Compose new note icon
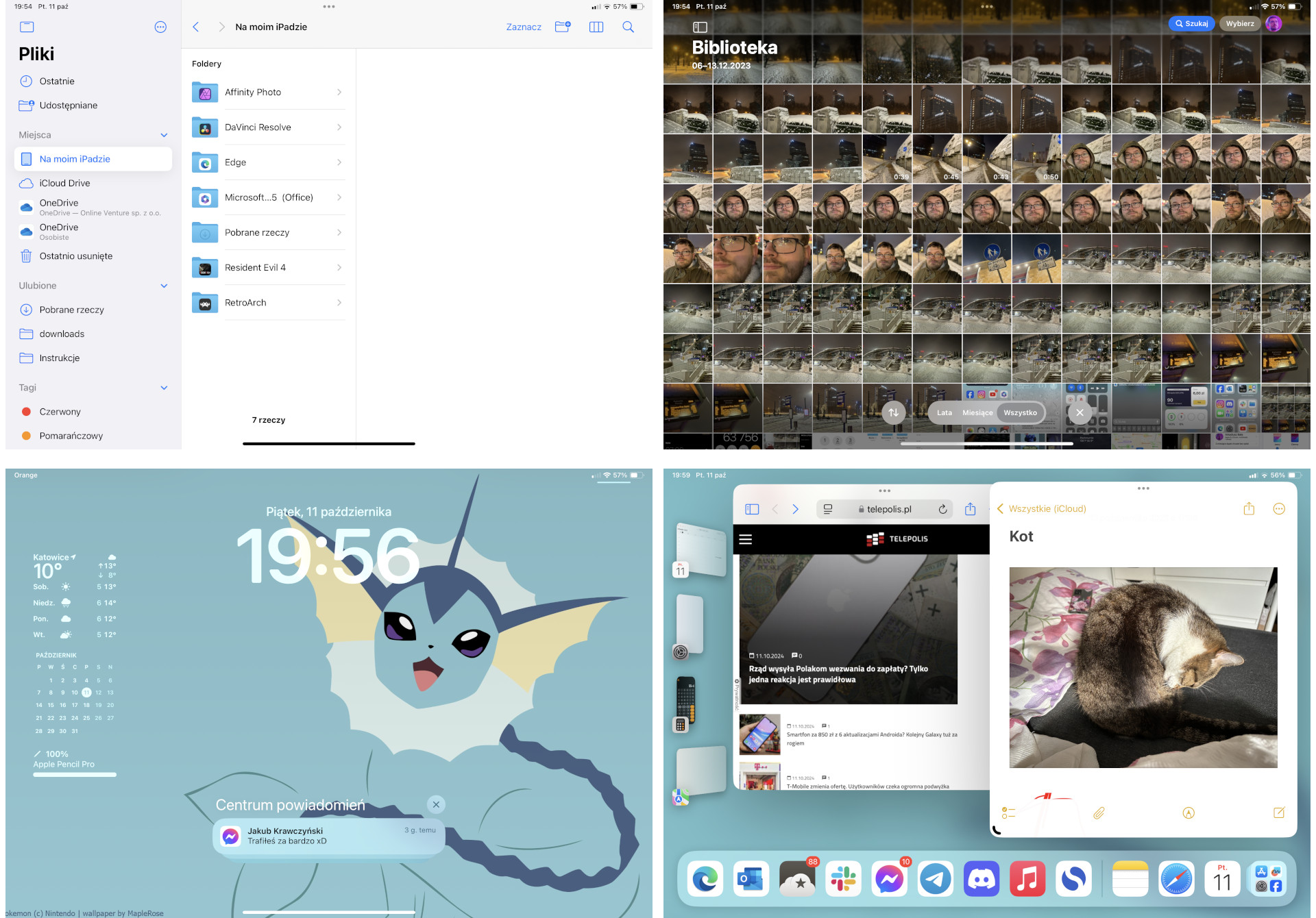 click(x=1279, y=812)
